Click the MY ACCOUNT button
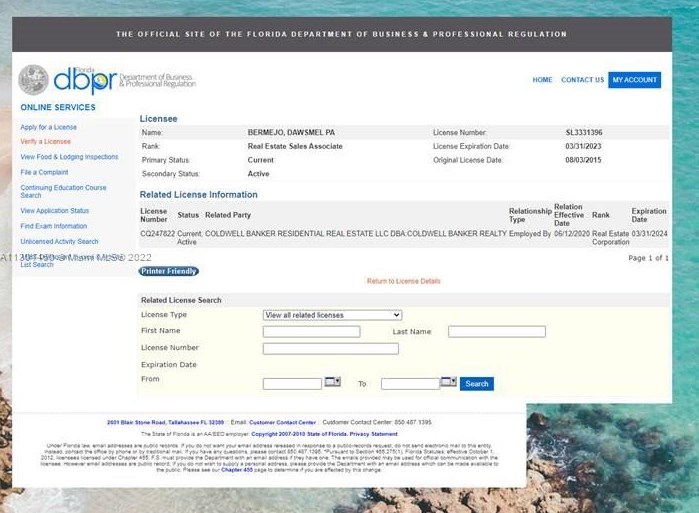Viewport: 699px width, 513px height. pos(634,80)
